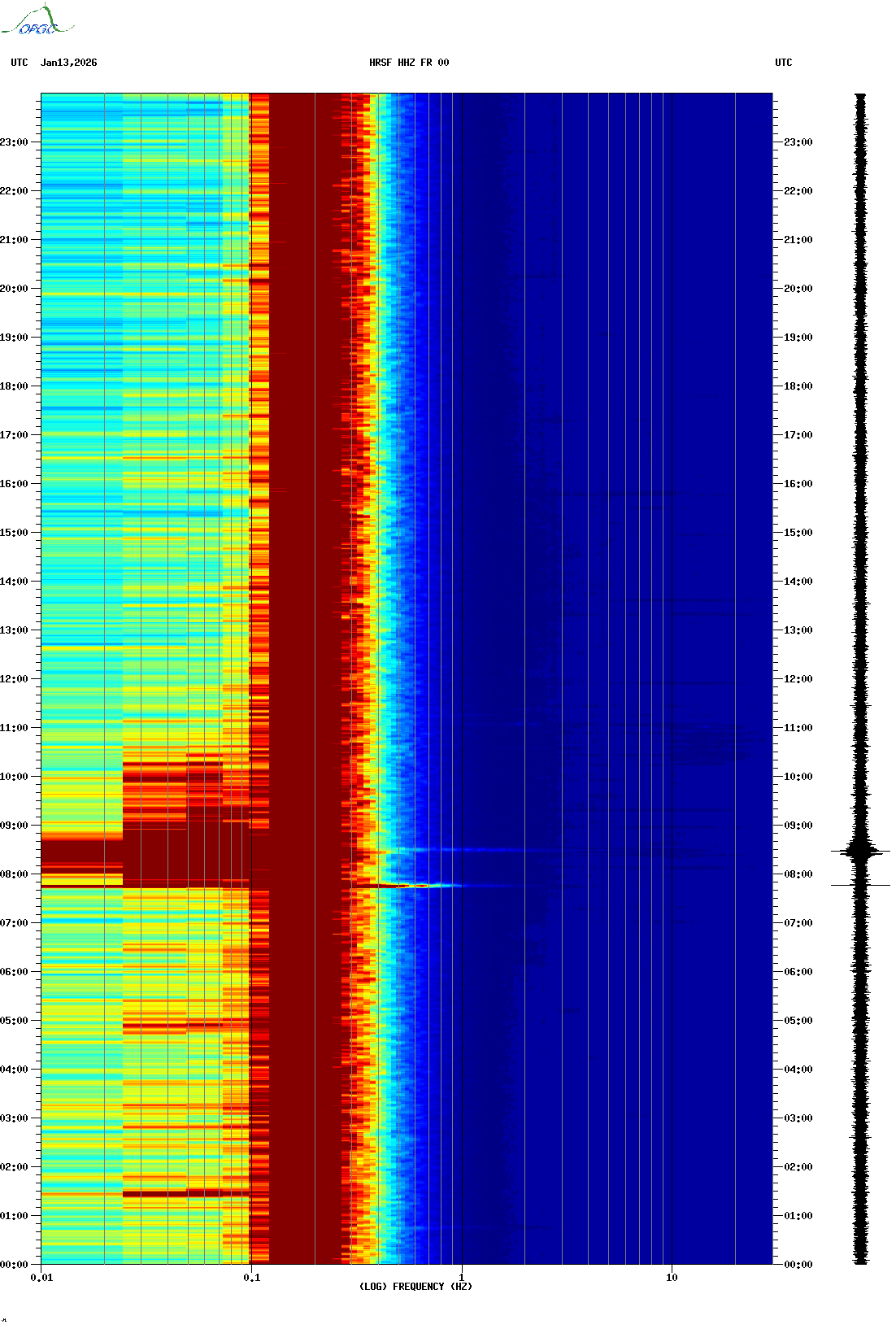Click the 06:00 label on the left time axis
The width and height of the screenshot is (896, 1329).
[x=14, y=972]
